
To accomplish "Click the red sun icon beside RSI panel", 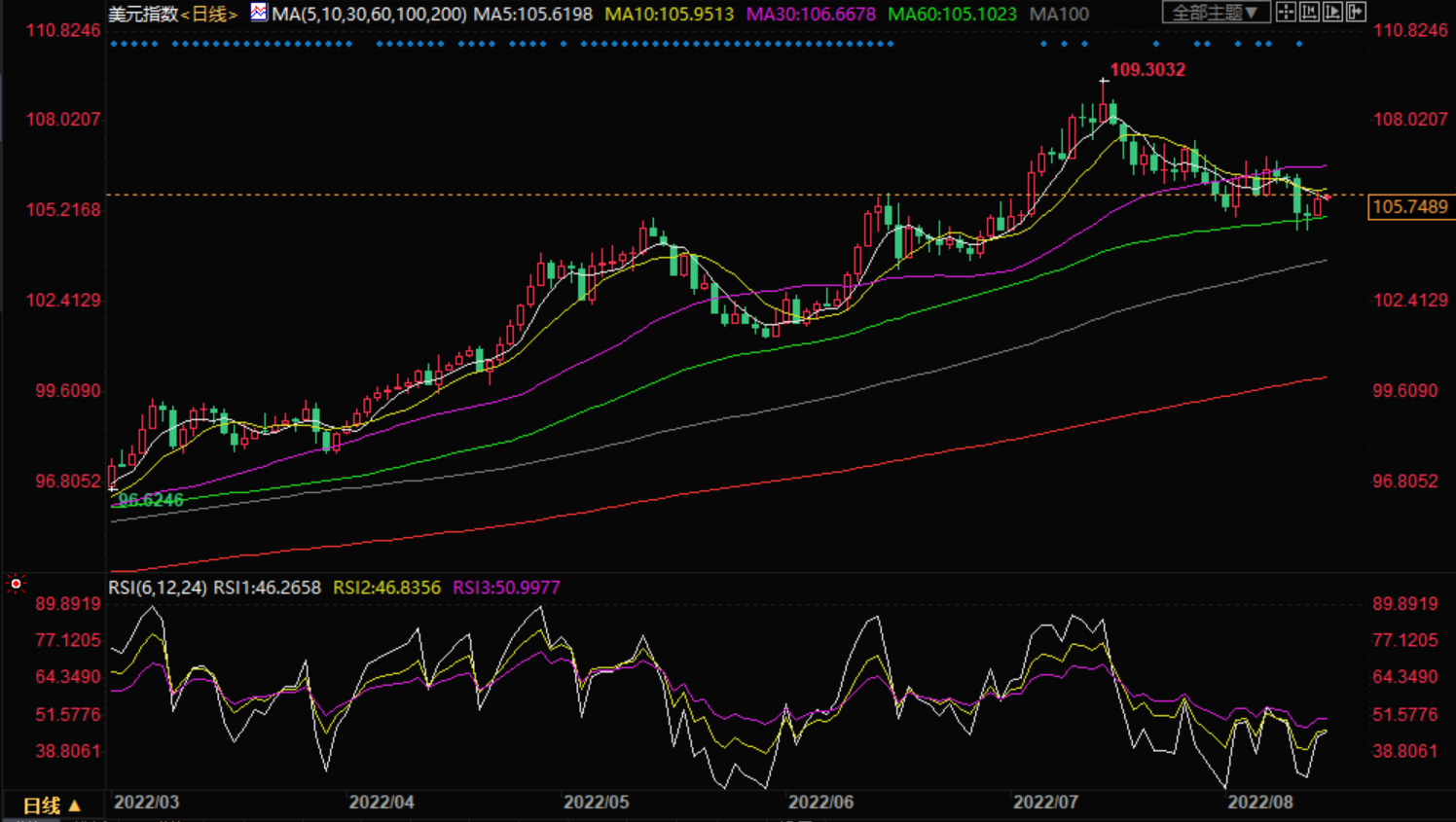I will tap(16, 584).
